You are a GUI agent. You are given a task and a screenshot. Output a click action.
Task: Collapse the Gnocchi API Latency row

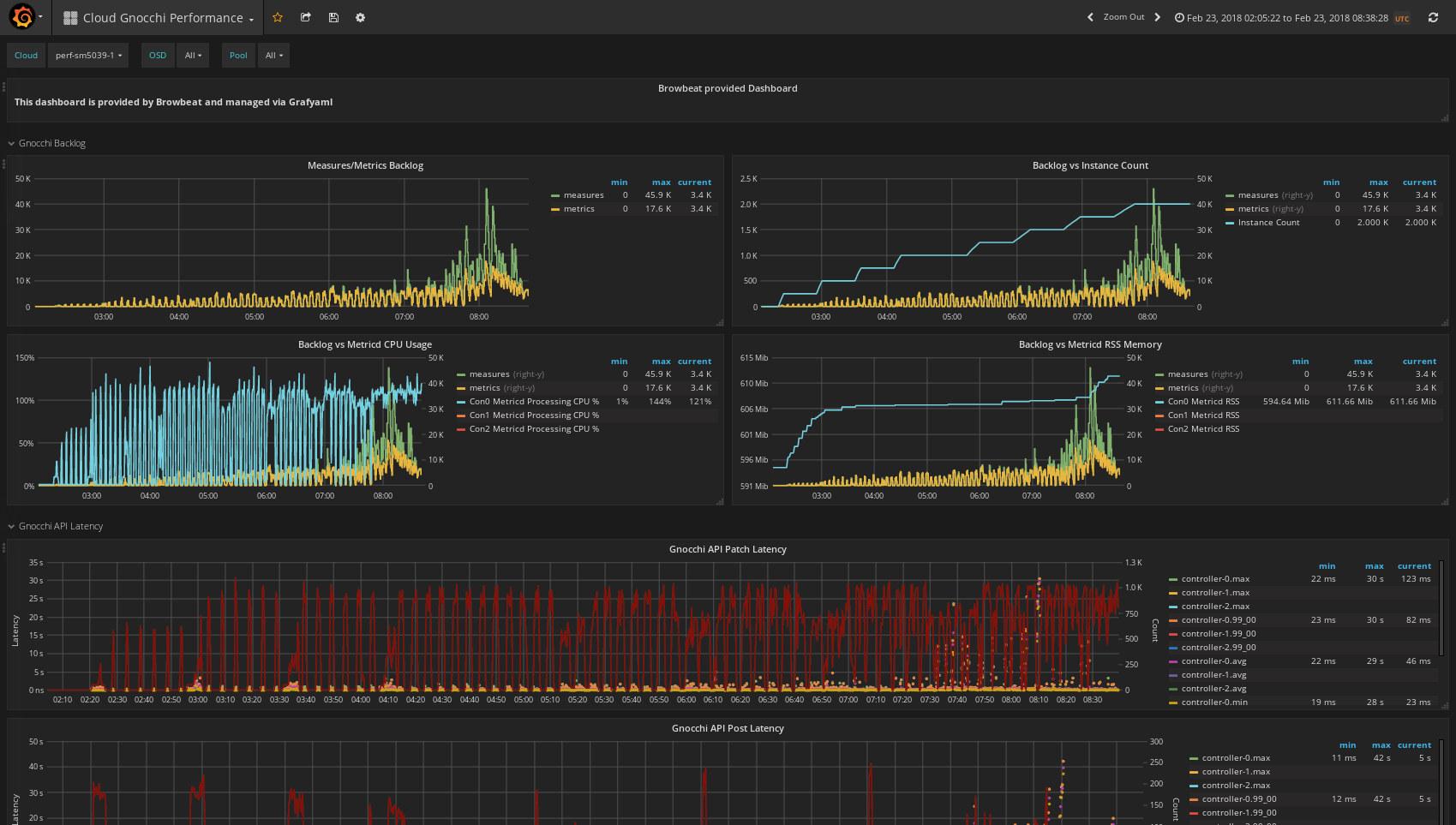click(60, 526)
